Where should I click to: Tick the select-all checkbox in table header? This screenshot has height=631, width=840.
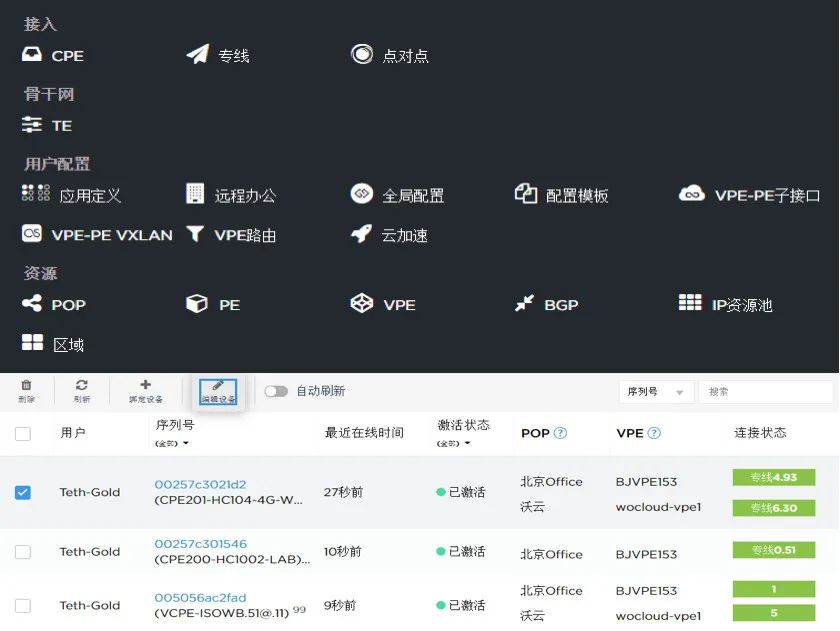23,433
